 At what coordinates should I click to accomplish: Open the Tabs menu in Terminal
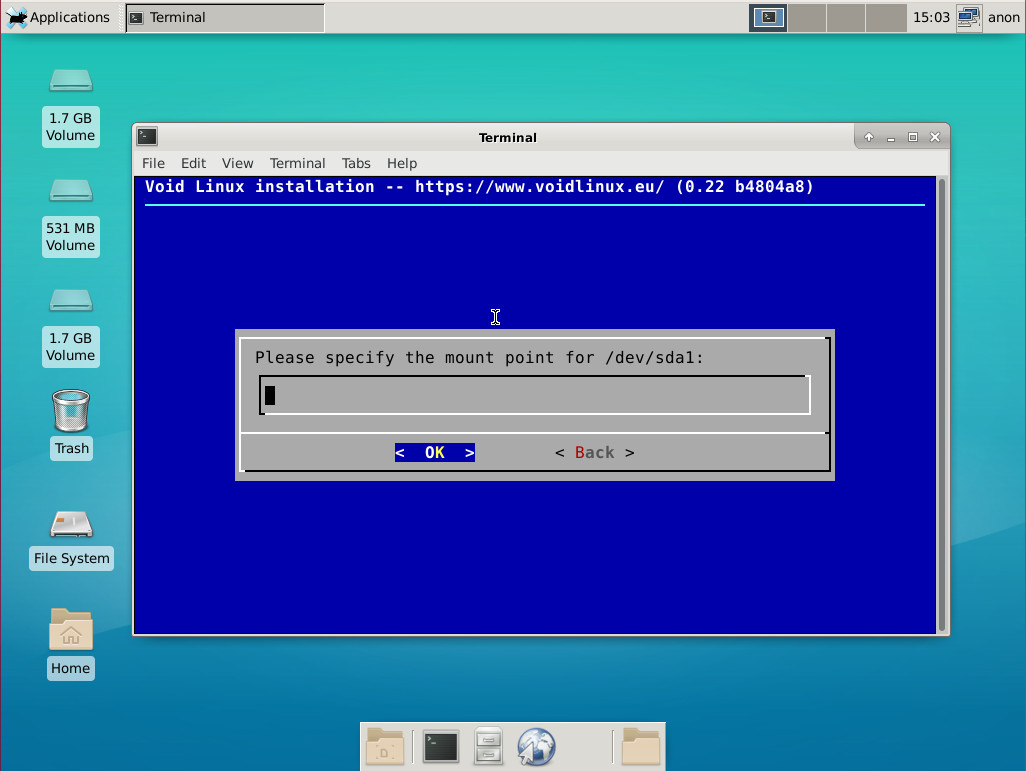tap(356, 163)
